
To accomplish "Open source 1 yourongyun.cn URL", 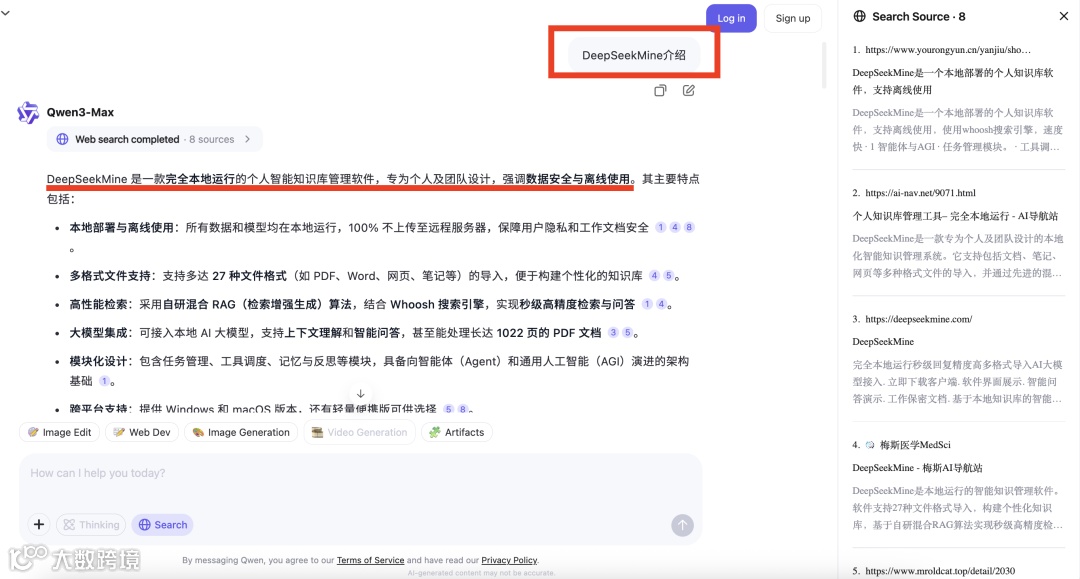I will click(948, 50).
